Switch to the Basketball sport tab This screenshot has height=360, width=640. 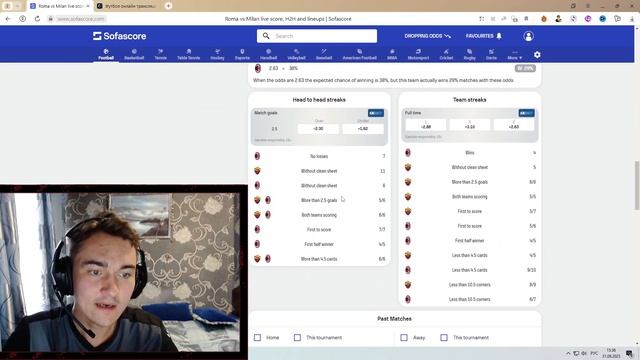click(134, 54)
